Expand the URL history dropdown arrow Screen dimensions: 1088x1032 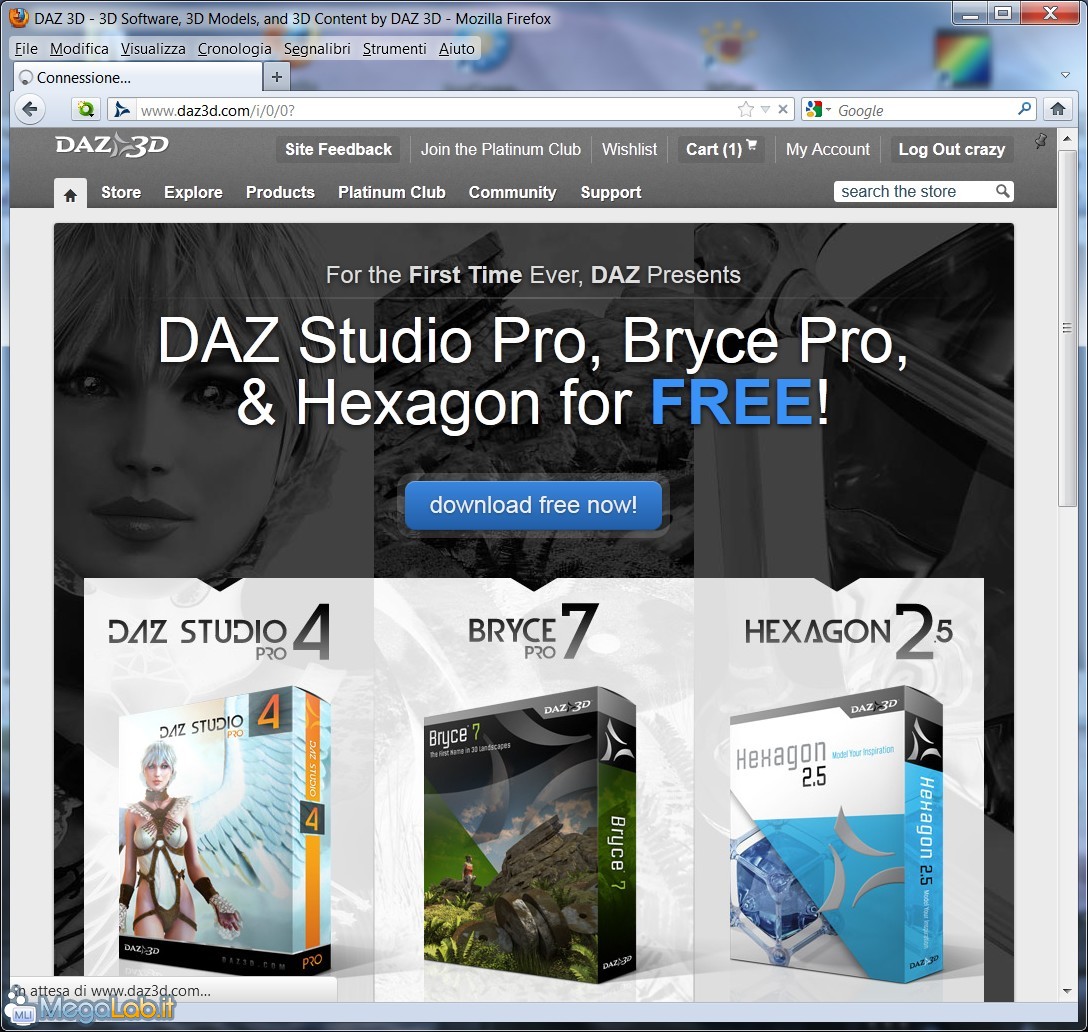765,110
